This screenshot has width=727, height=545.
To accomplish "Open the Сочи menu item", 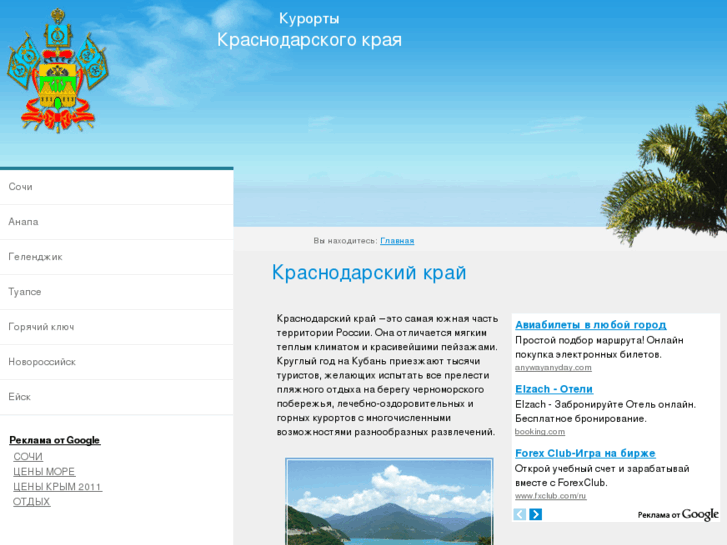I will pos(116,187).
